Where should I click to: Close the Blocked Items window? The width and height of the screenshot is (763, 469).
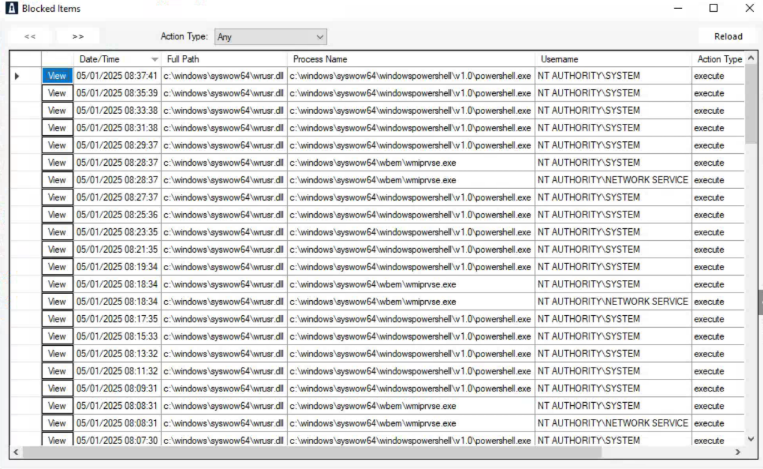(749, 8)
